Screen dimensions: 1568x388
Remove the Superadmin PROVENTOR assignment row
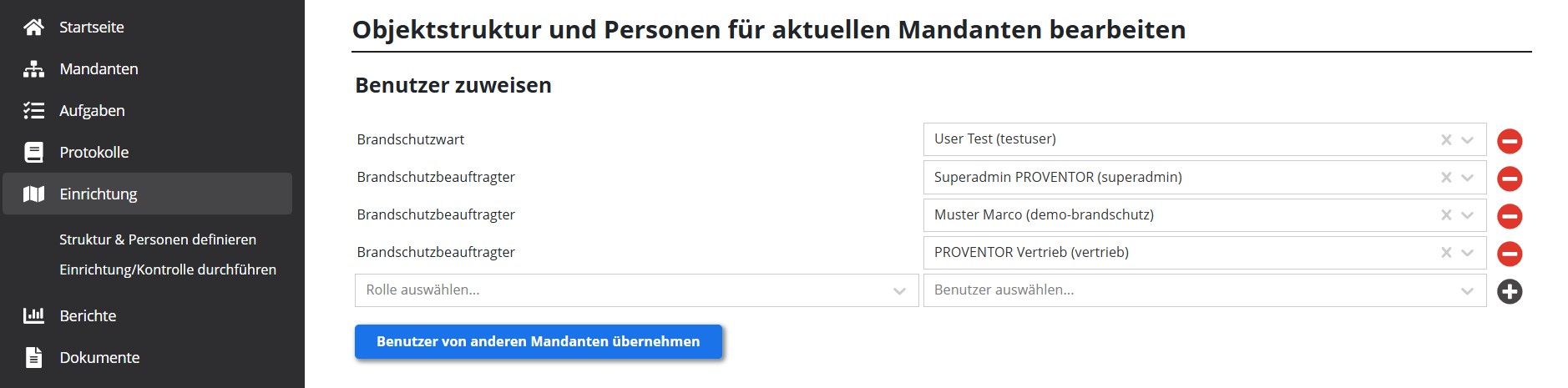(x=1509, y=179)
